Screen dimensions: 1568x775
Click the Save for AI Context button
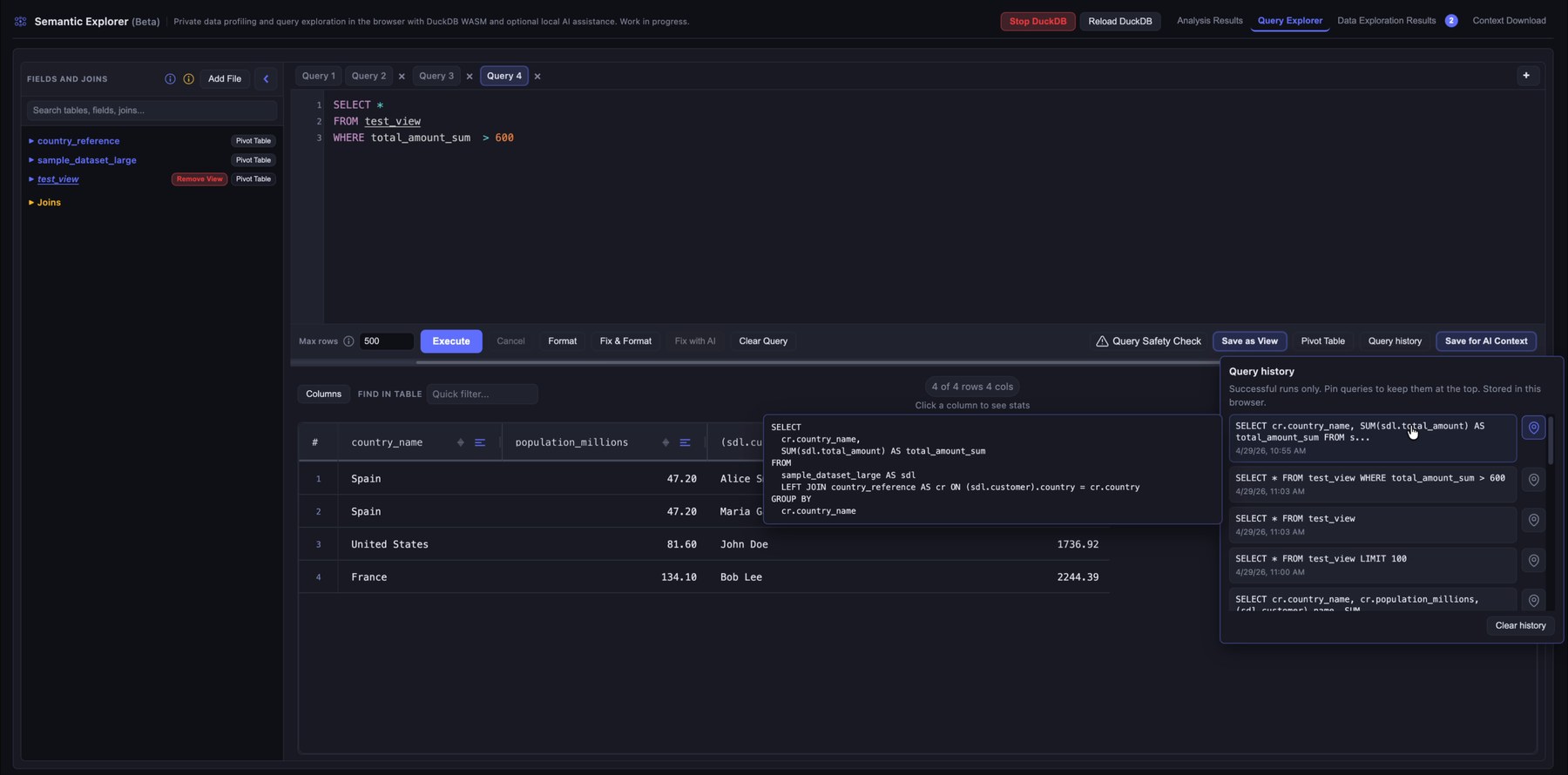(x=1485, y=341)
